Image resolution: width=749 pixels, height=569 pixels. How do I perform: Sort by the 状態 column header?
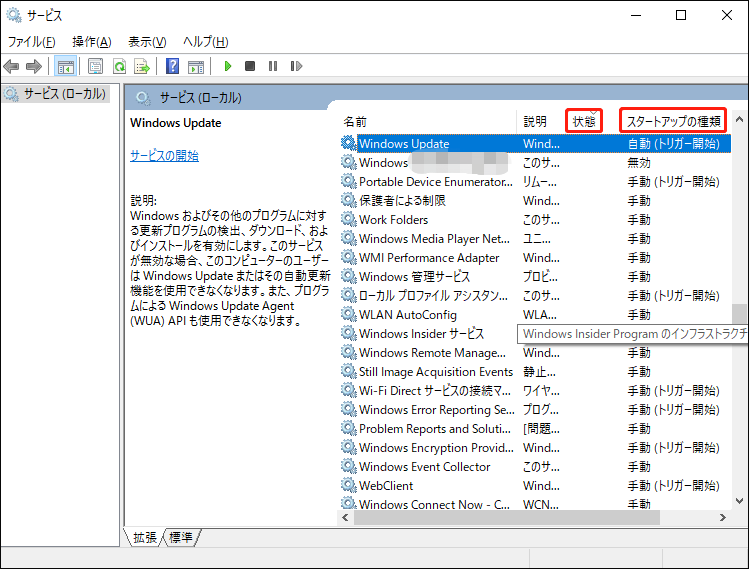(583, 121)
